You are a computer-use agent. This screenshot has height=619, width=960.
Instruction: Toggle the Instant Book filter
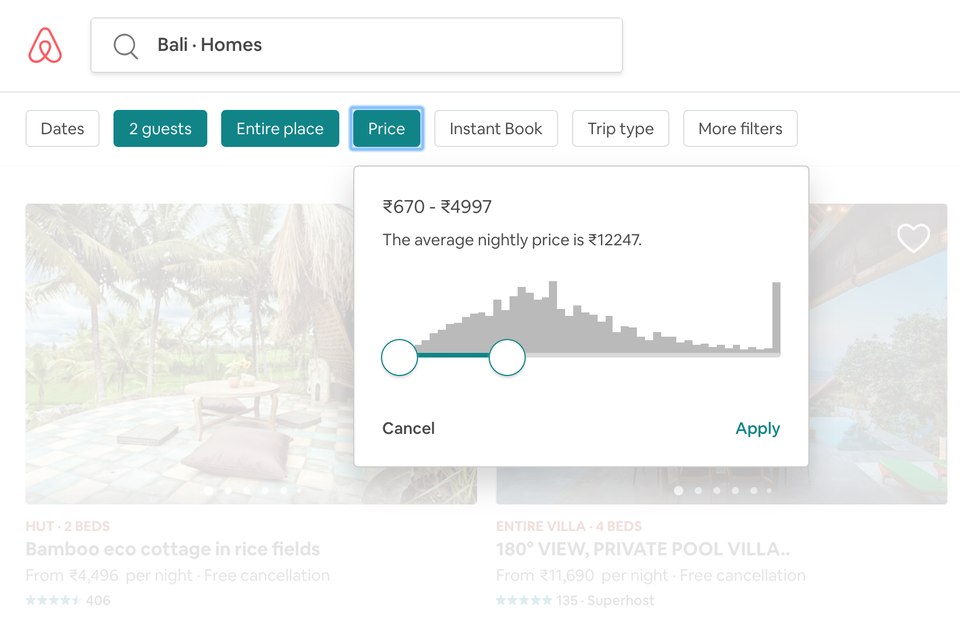(496, 129)
